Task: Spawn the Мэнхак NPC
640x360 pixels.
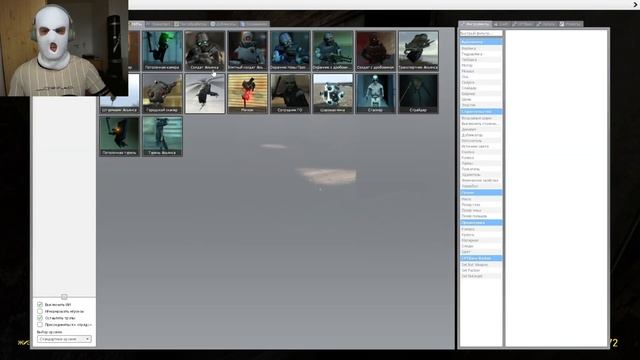Action: pyautogui.click(x=248, y=93)
